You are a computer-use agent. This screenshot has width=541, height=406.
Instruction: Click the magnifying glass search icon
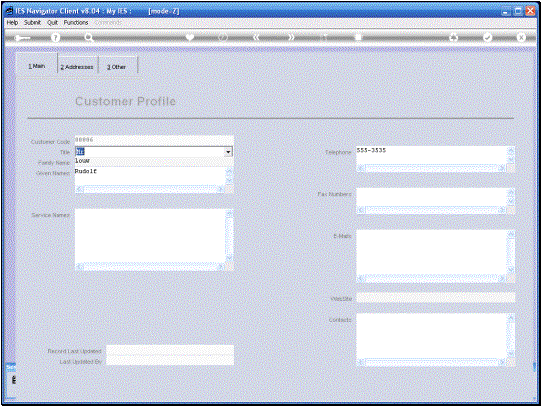(x=89, y=37)
